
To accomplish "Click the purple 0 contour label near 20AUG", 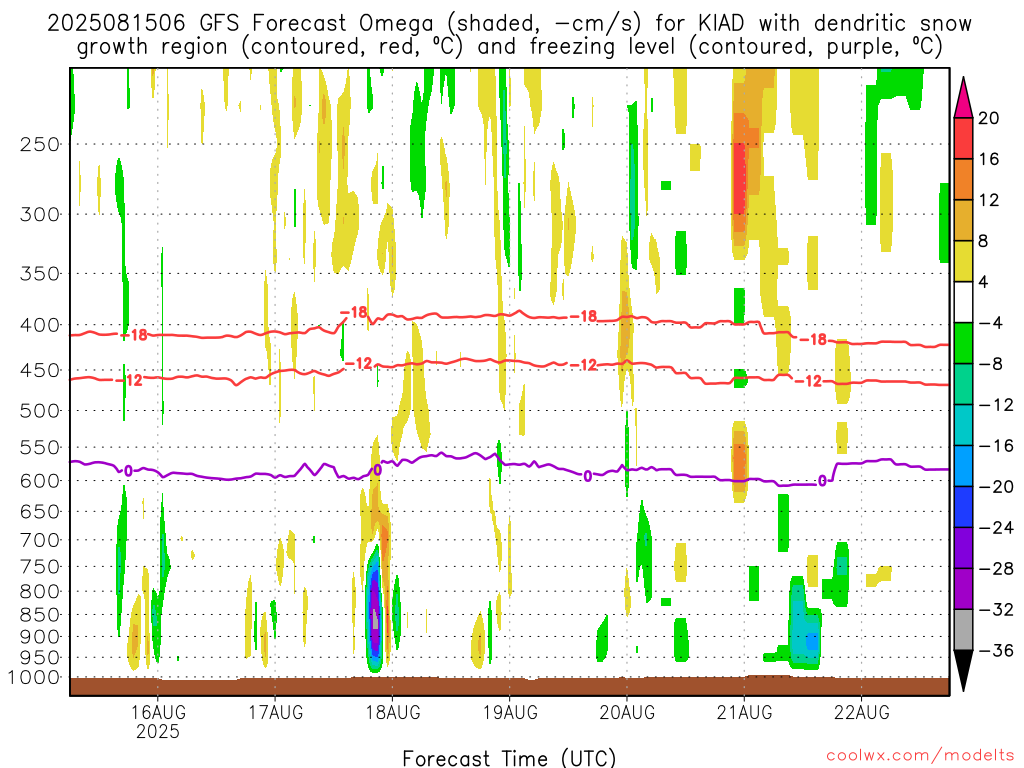I will 588,477.
